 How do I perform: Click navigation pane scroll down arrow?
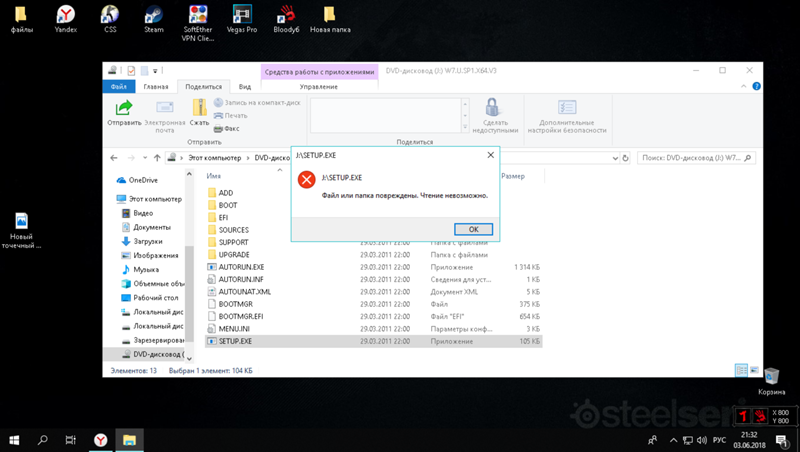pyautogui.click(x=189, y=358)
